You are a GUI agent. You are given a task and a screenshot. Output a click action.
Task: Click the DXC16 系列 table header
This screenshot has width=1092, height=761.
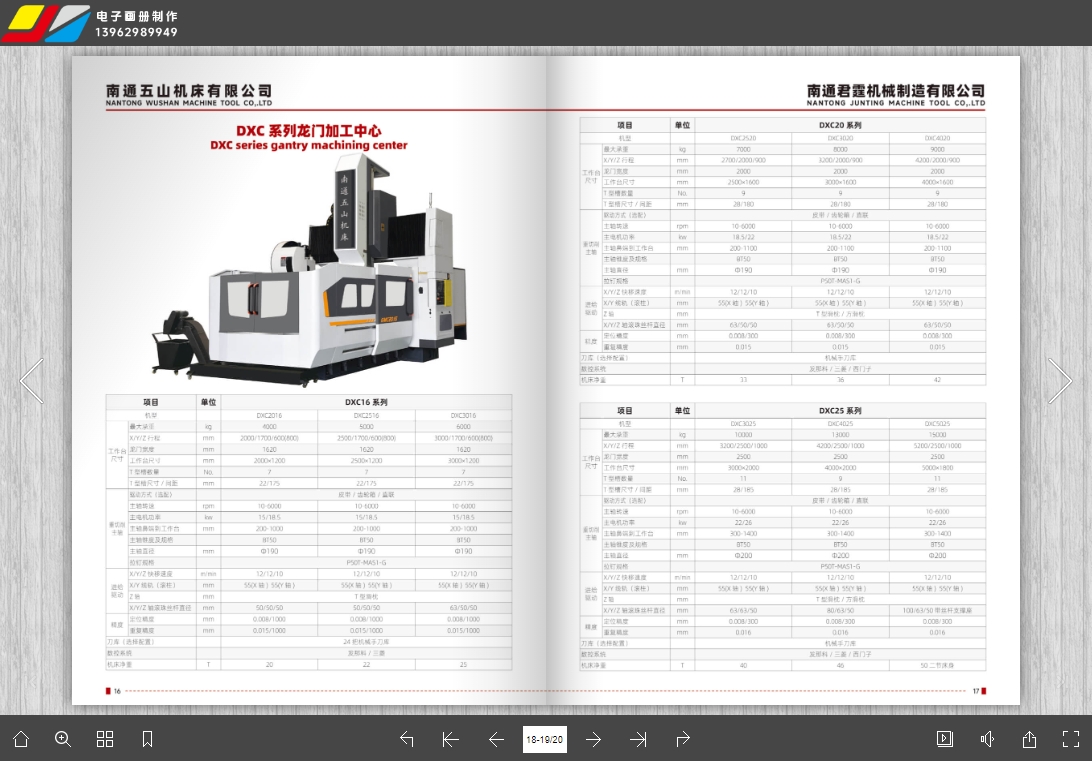(x=366, y=402)
